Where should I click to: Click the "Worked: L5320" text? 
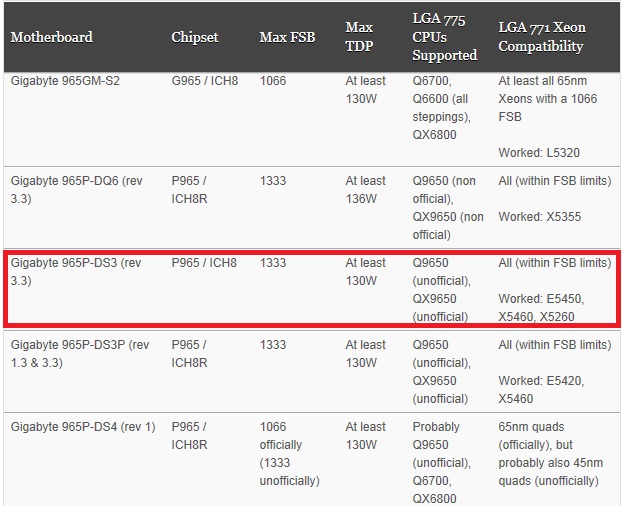tap(539, 153)
